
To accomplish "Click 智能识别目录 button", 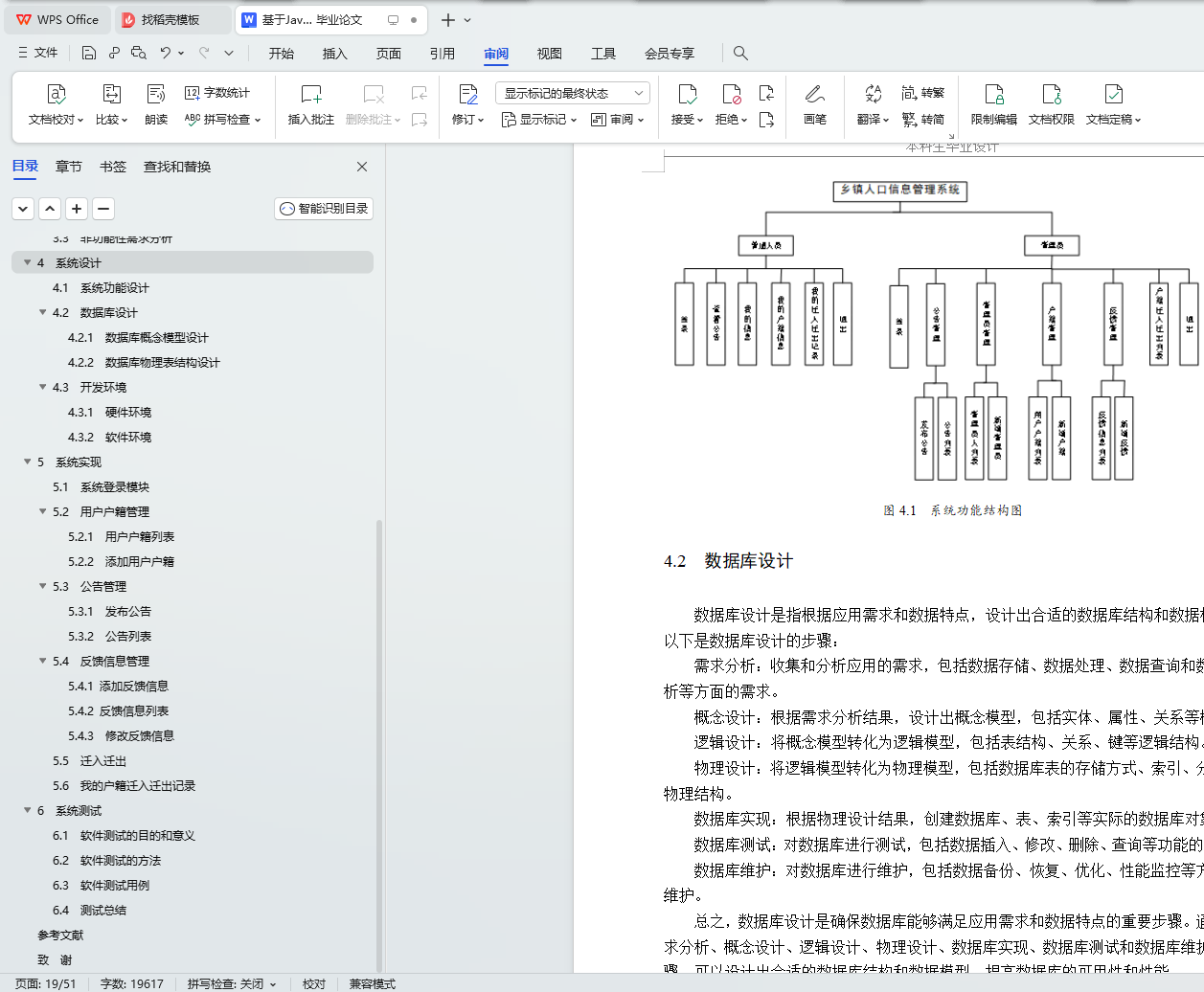I will coord(324,209).
